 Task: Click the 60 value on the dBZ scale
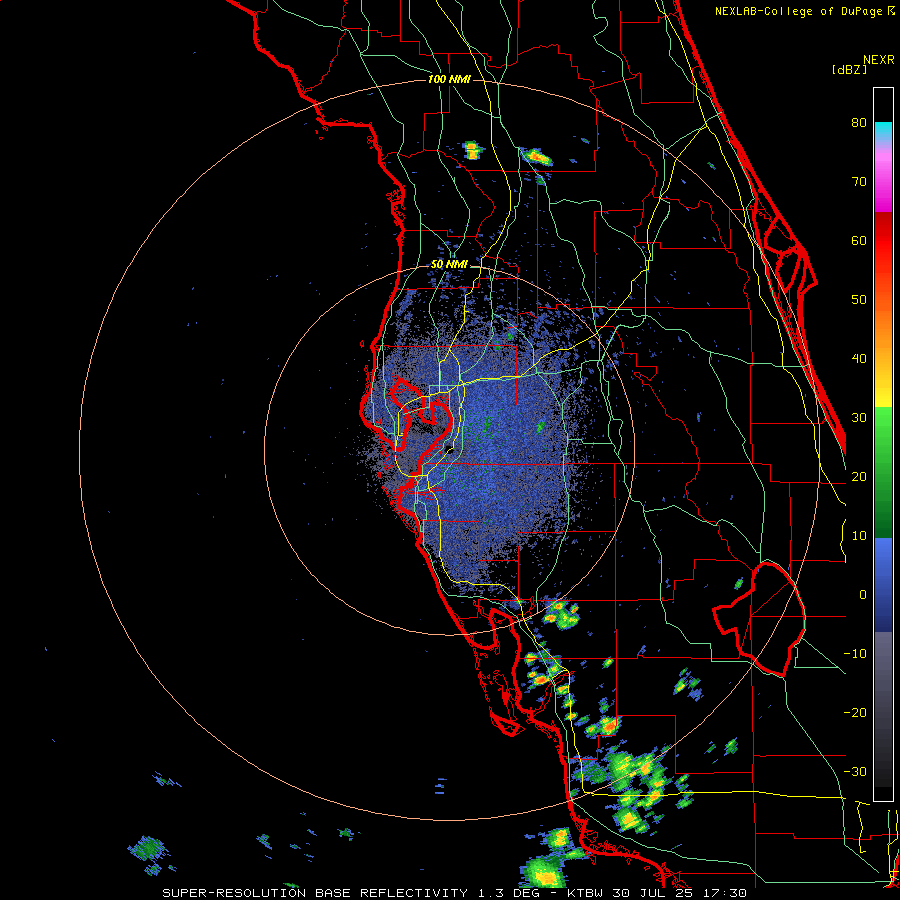[859, 240]
